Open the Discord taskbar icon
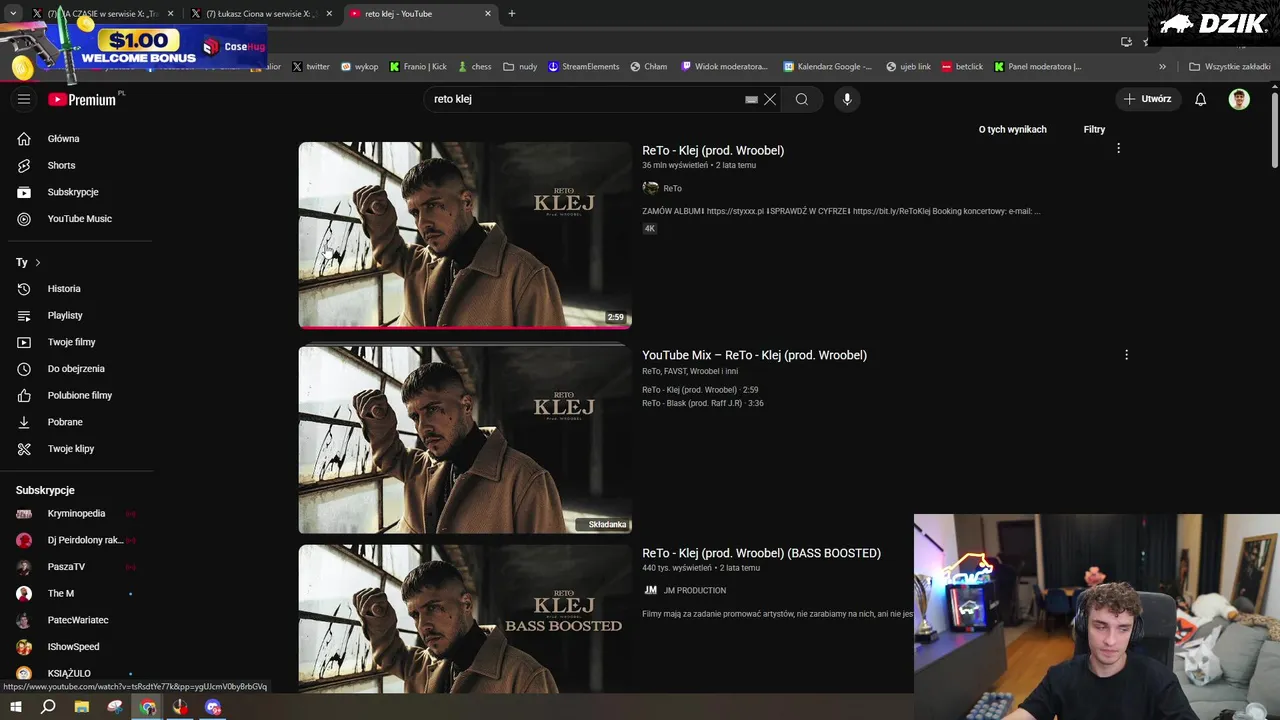This screenshot has width=1280, height=720. pyautogui.click(x=213, y=707)
